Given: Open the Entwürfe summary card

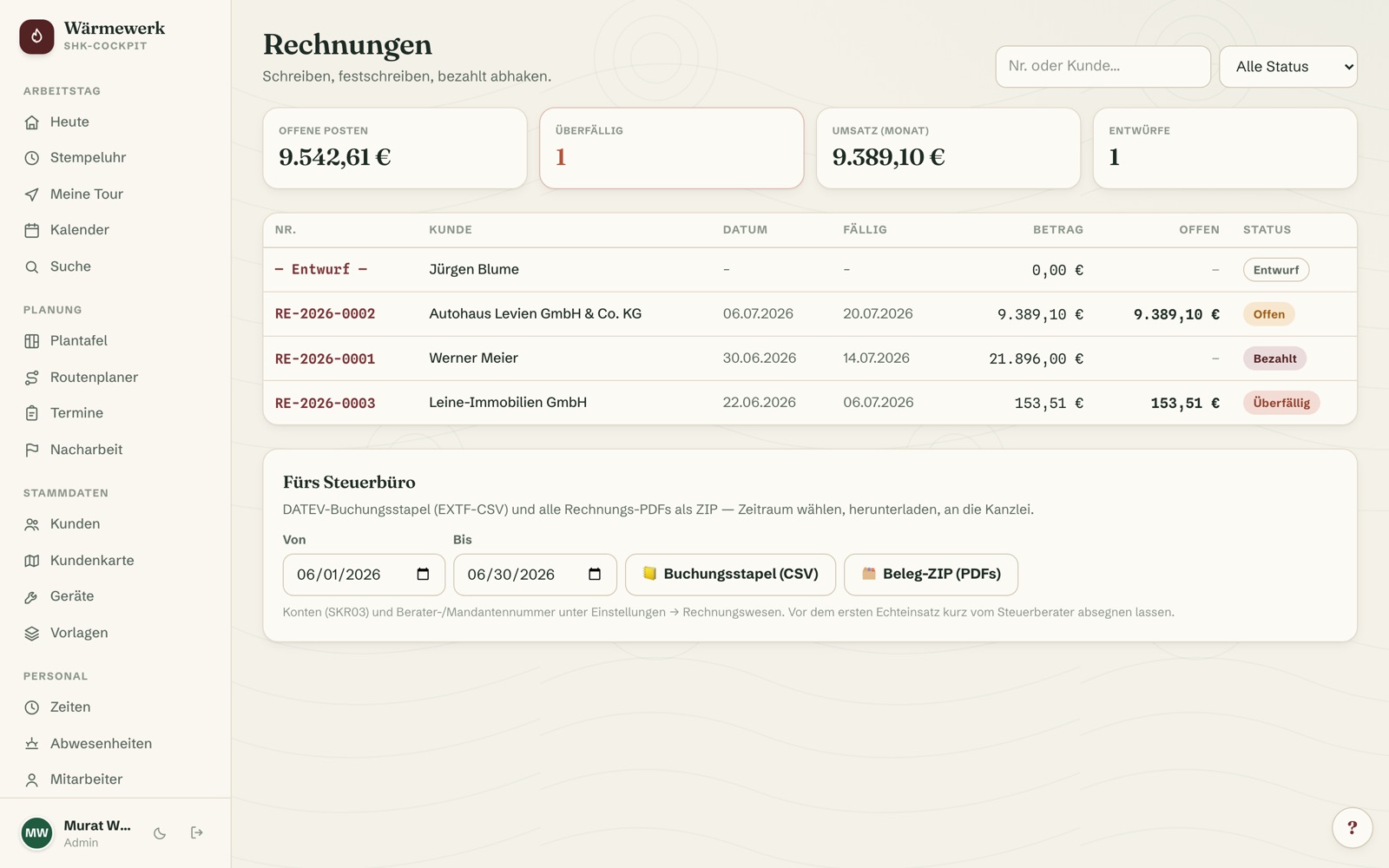Looking at the screenshot, I should coord(1225,148).
